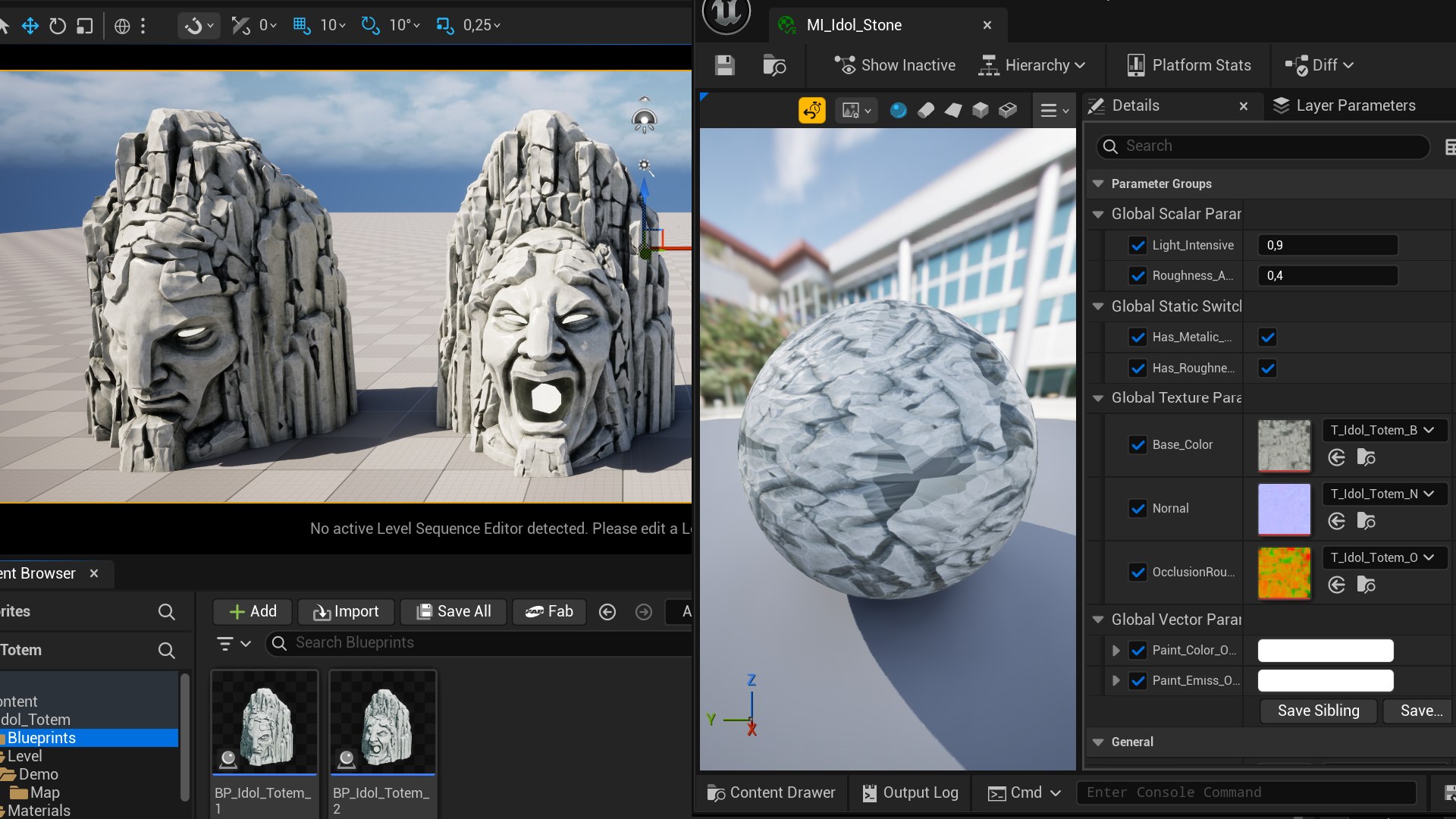Collapse the Global Scalar Parameter group
Image resolution: width=1456 pixels, height=819 pixels.
1097,215
